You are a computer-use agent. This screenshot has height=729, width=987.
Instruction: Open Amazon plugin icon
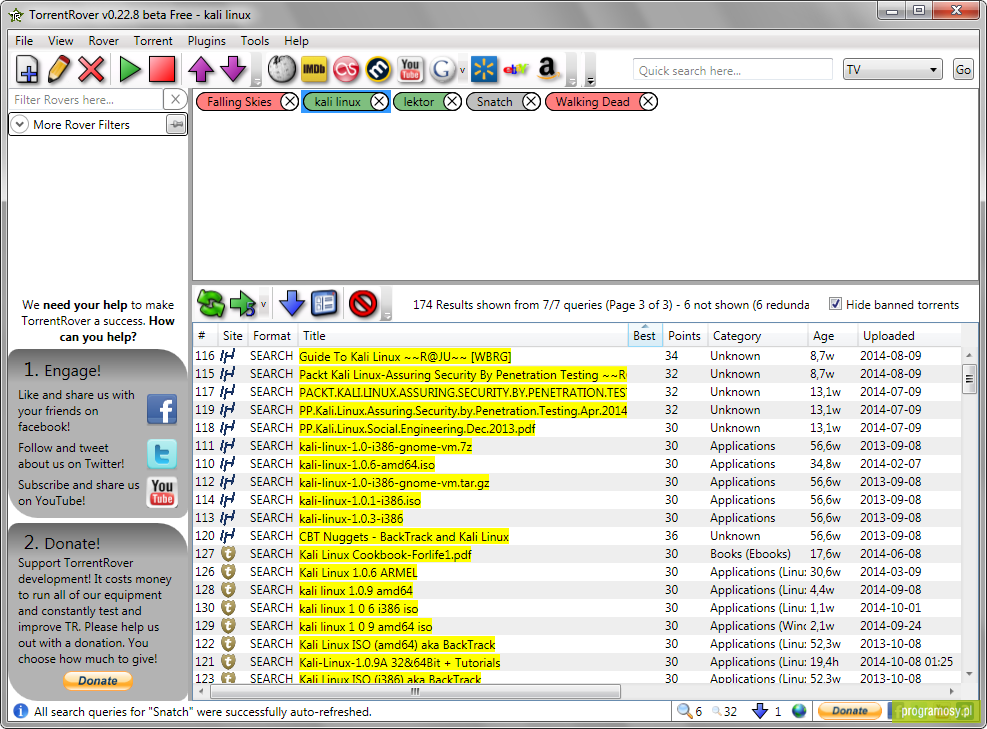click(548, 69)
